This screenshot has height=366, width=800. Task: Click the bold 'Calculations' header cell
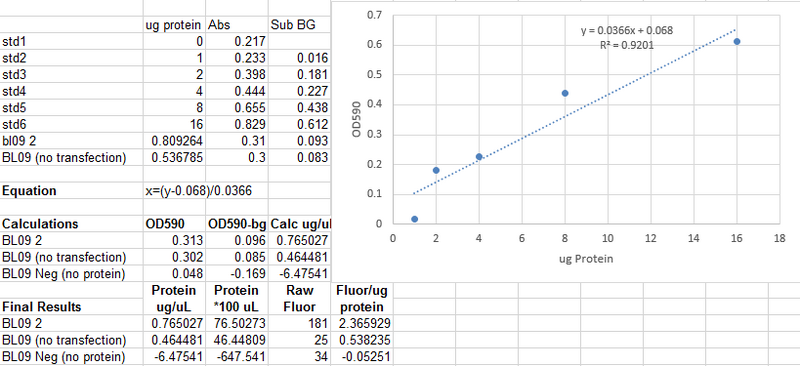tap(71, 224)
